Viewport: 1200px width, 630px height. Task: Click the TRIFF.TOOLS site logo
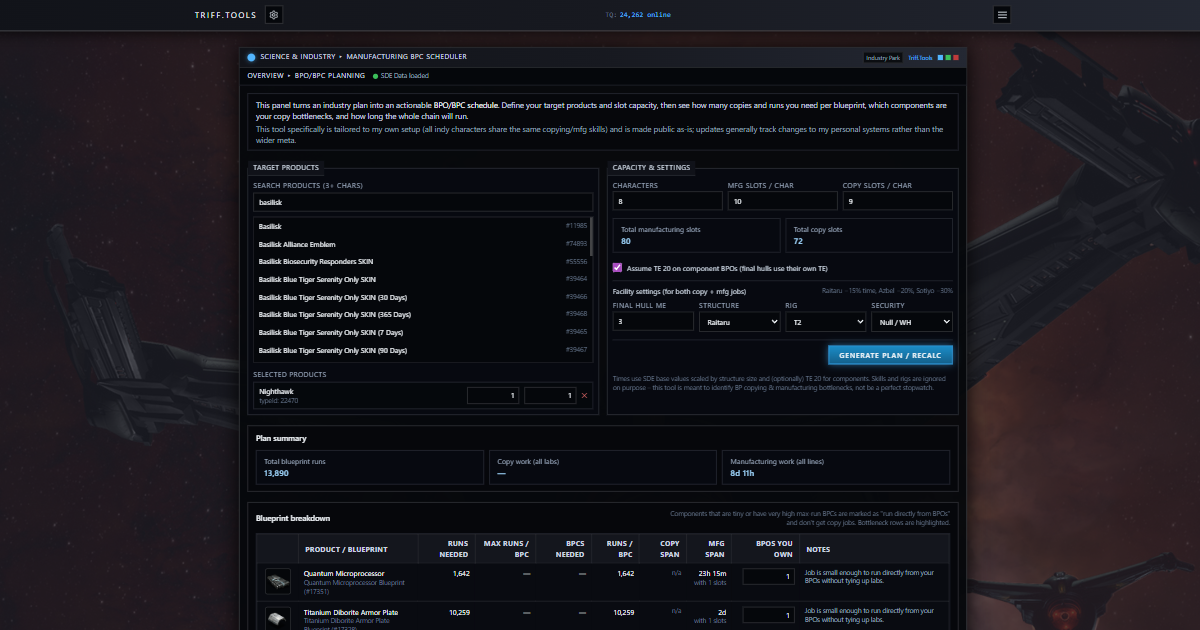tap(225, 15)
